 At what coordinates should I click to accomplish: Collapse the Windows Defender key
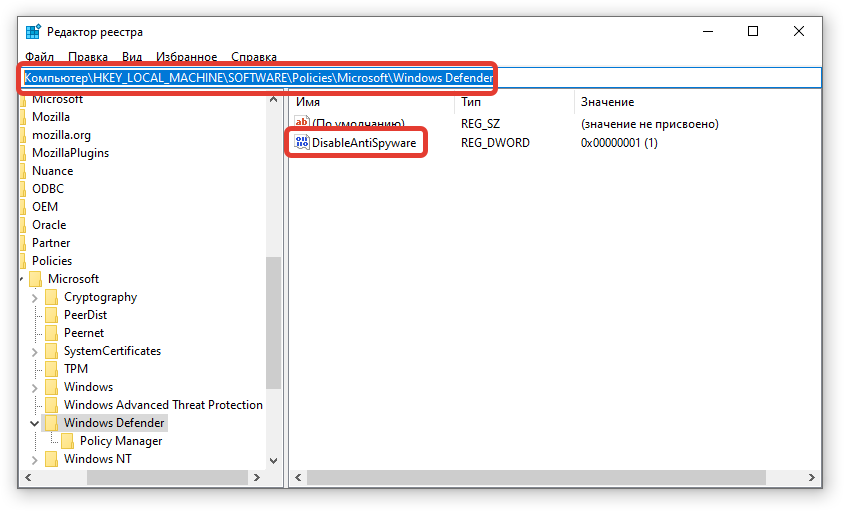(34, 423)
